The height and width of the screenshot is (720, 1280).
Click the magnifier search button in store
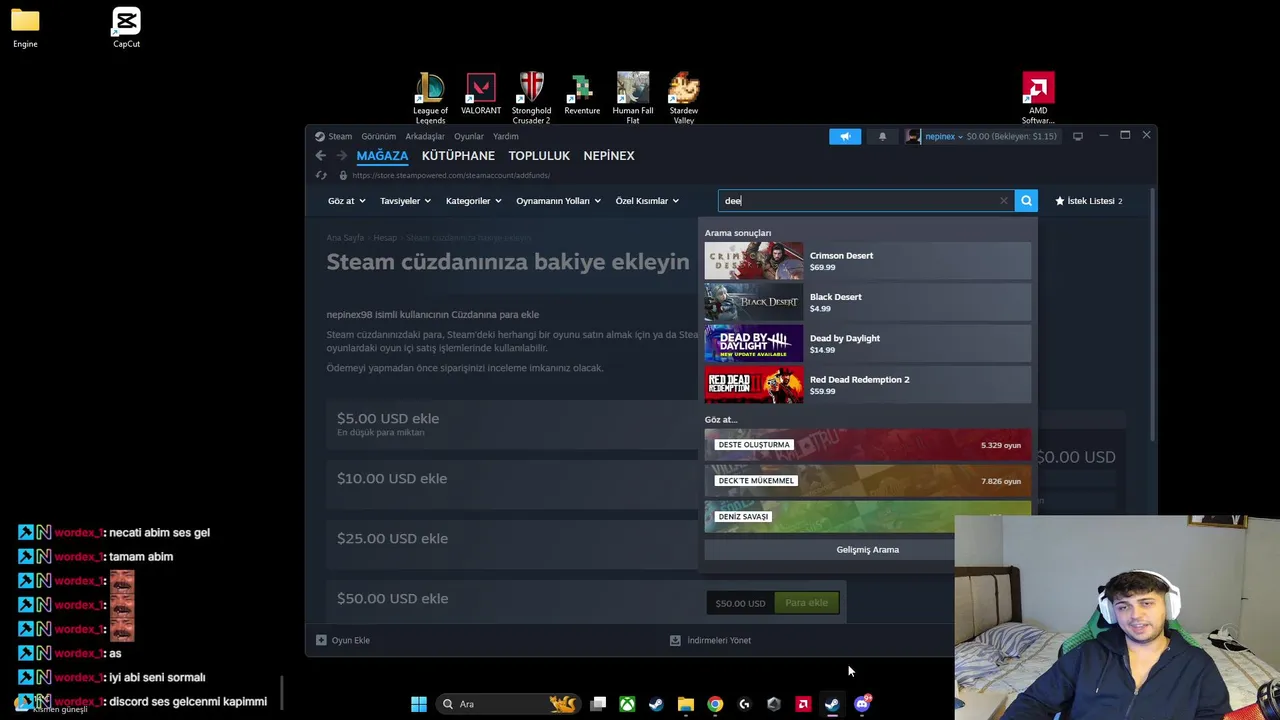coord(1026,201)
